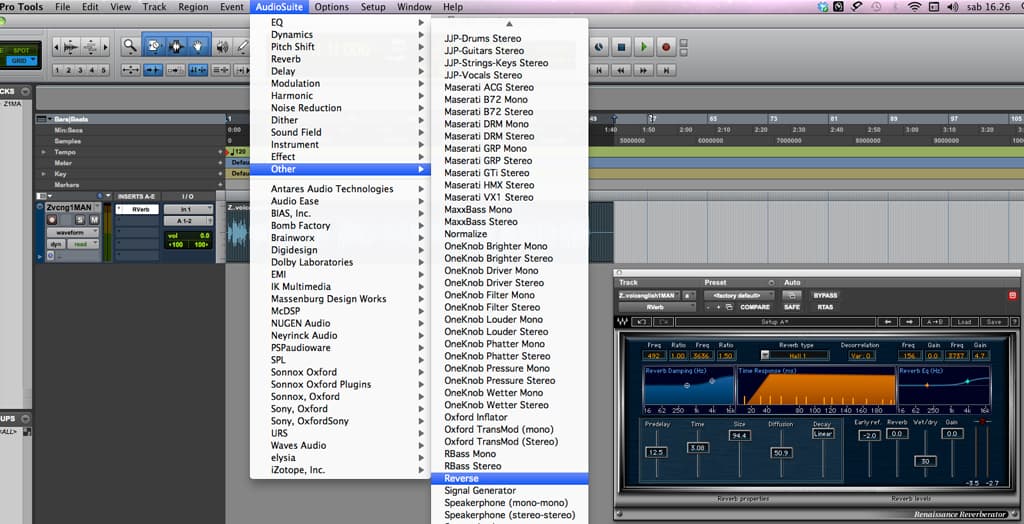Choose the Scrubber speaker tool
Image resolution: width=1024 pixels, height=524 pixels.
point(223,46)
